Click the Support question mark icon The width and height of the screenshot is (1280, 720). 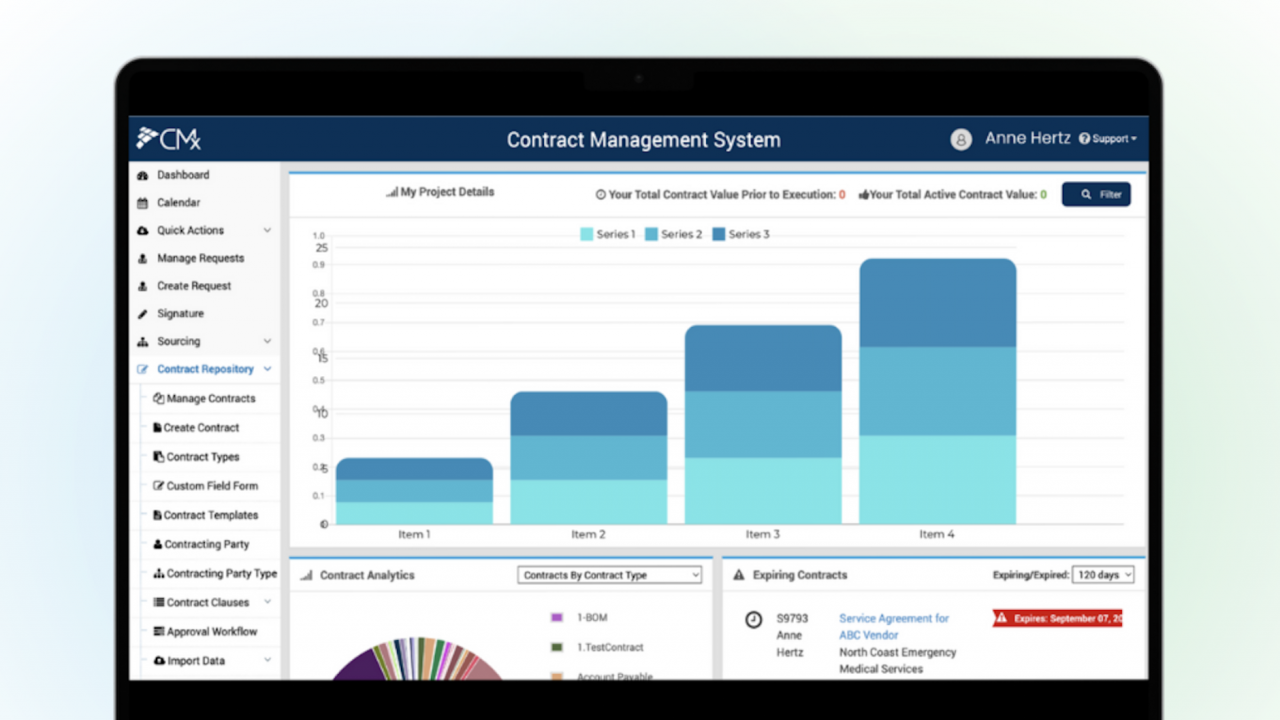[1084, 139]
